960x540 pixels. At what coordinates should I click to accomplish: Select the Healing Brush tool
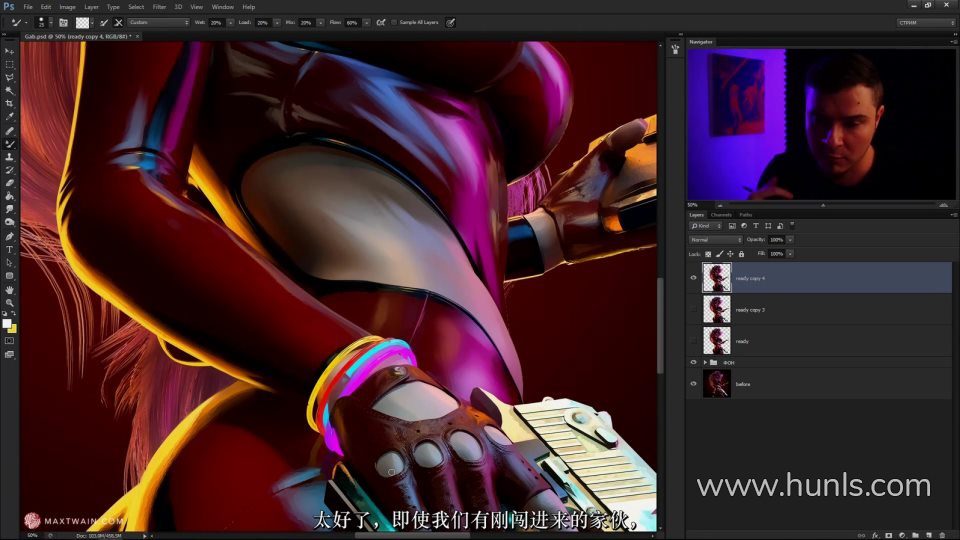point(9,130)
